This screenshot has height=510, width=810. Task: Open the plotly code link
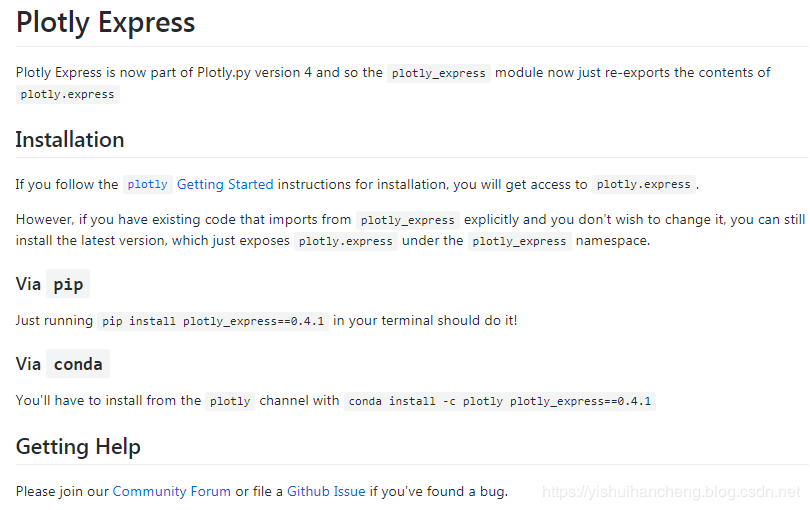point(148,184)
